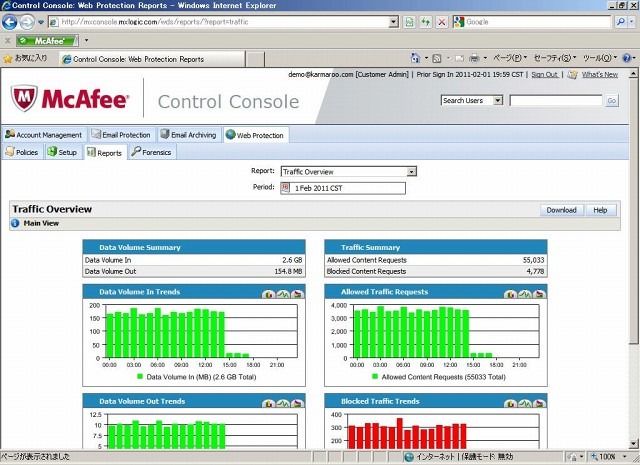640x465 pixels.
Task: Open the Policies sub-tab
Action: tap(22, 152)
